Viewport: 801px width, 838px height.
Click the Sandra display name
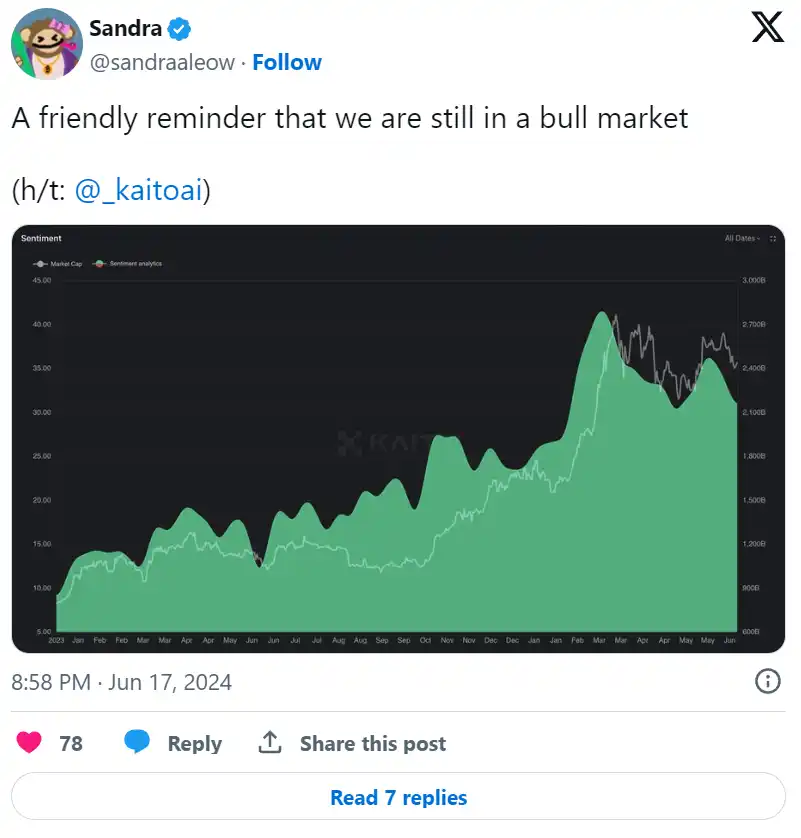[x=125, y=28]
